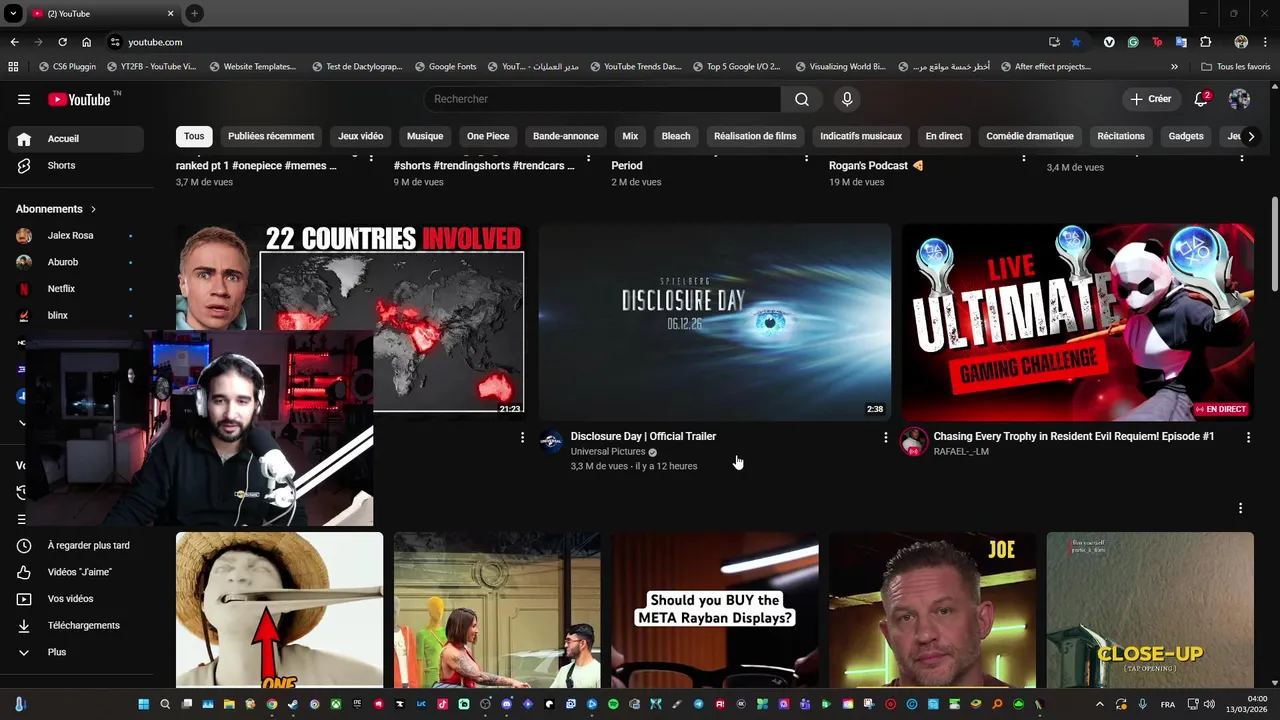Open the JOE podcast short thumbnail

point(932,610)
